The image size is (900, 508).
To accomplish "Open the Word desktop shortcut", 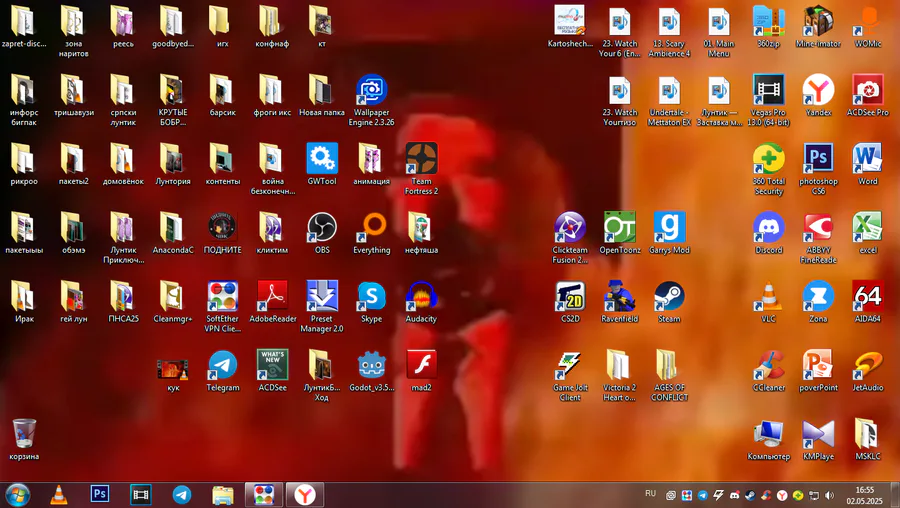I will [x=868, y=158].
